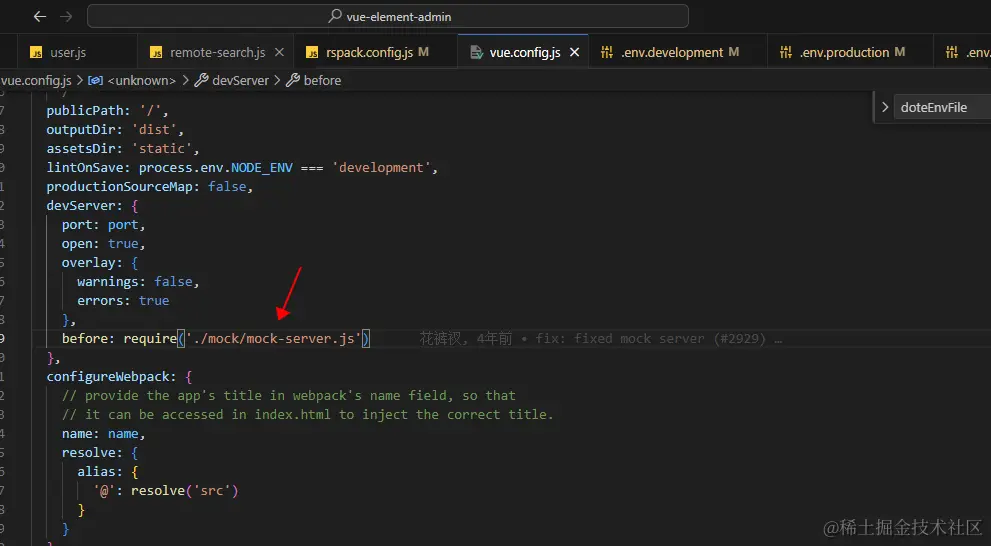Click the 'errors: true' line
This screenshot has width=991, height=546.
[x=123, y=301]
